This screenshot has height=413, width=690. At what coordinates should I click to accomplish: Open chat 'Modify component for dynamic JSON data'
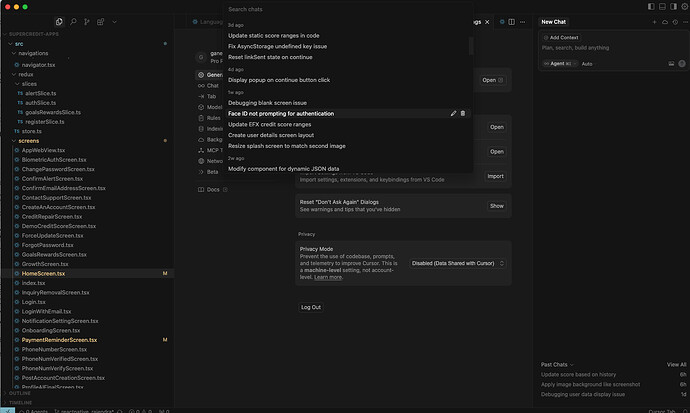tap(283, 169)
